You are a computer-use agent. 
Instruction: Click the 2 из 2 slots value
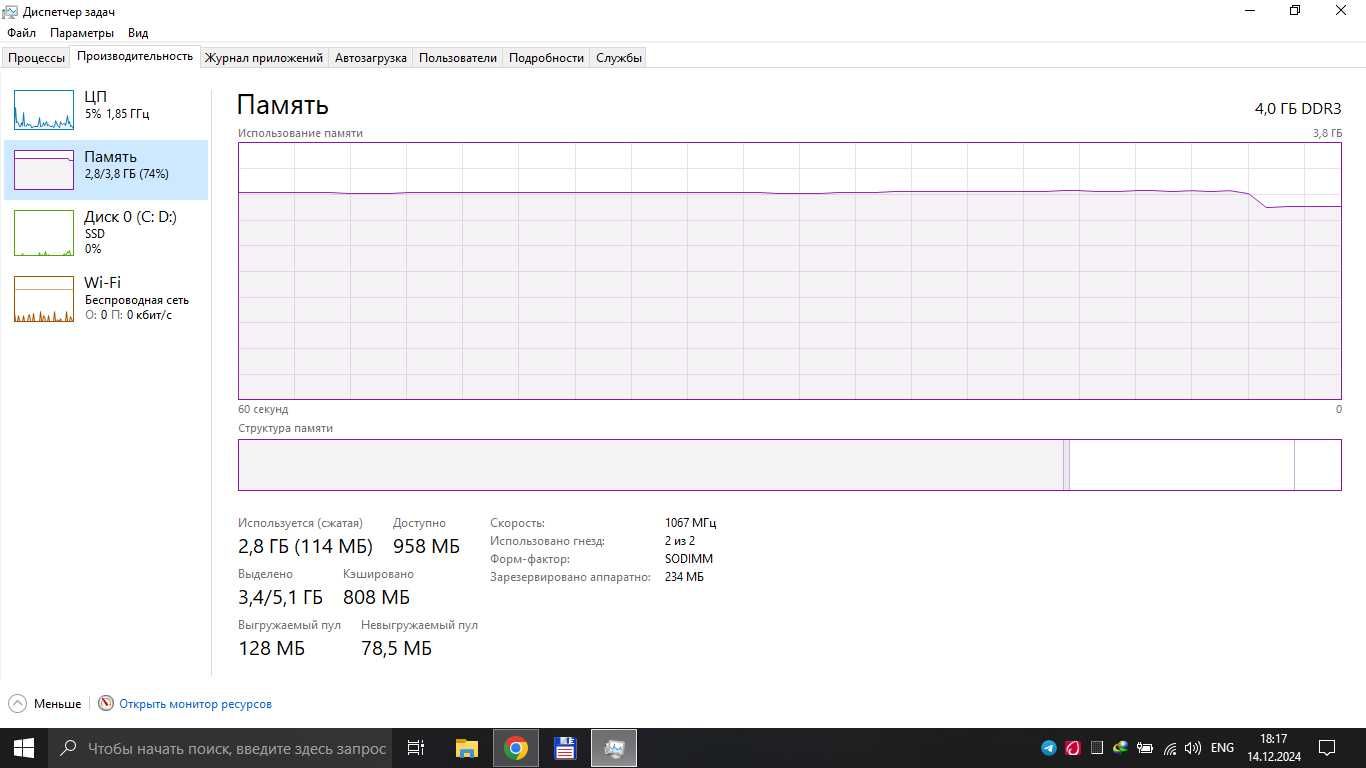[680, 541]
